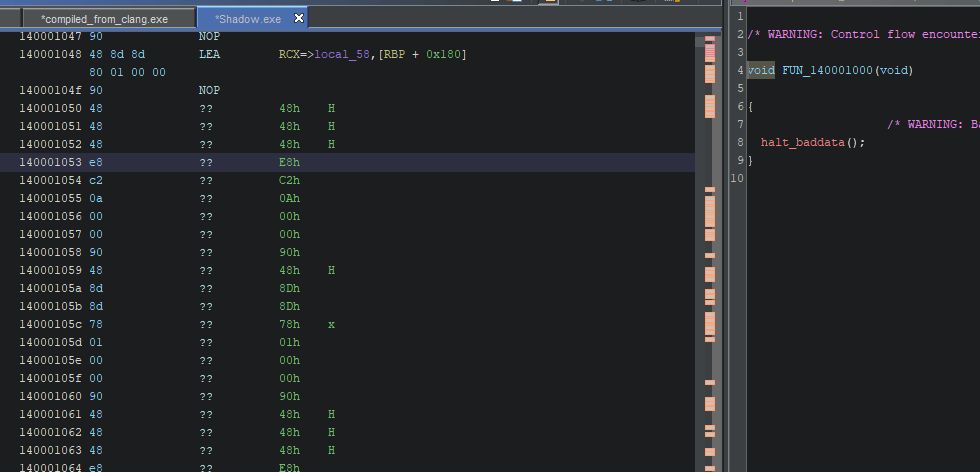
Task: Click the 01h value at 14000105d
Action: 289,343
